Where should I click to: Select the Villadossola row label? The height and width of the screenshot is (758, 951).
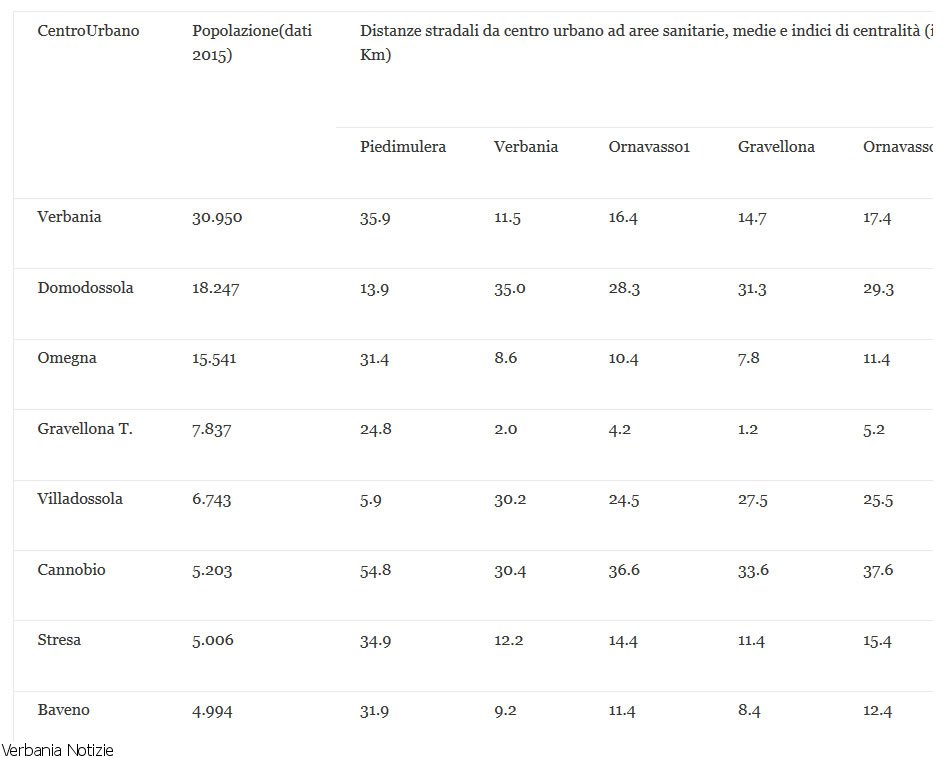coord(80,499)
